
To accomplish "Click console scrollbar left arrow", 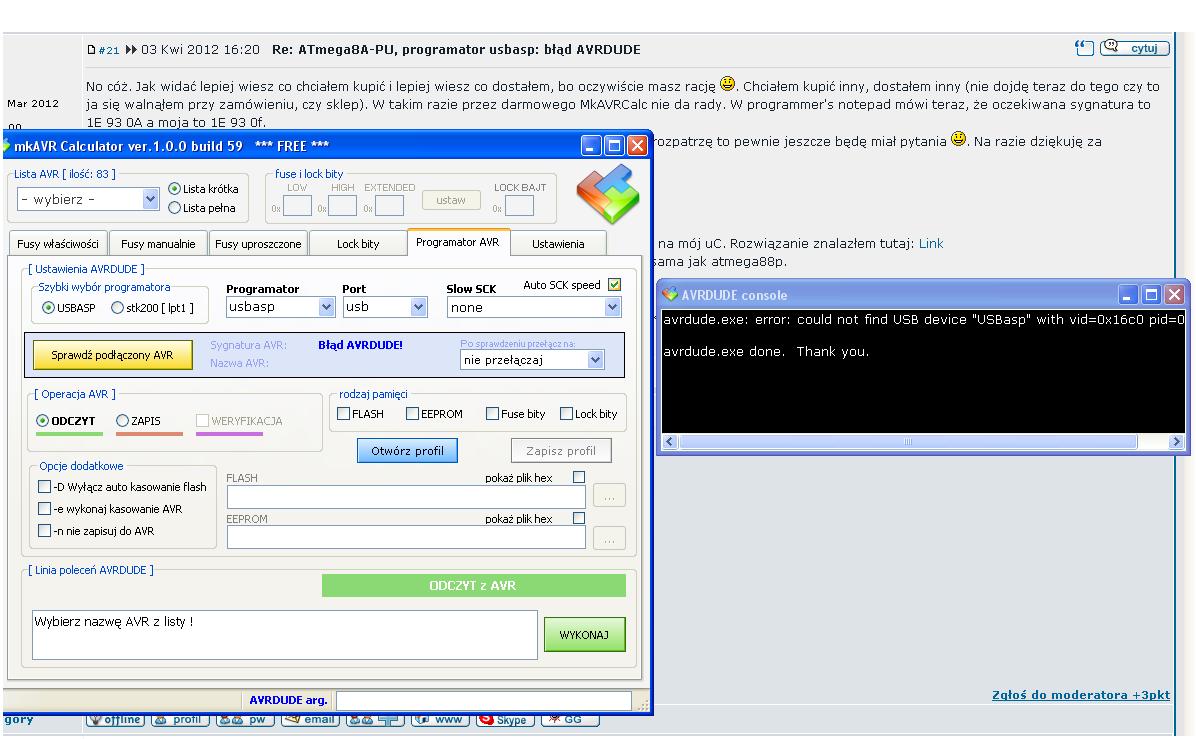I will [670, 442].
